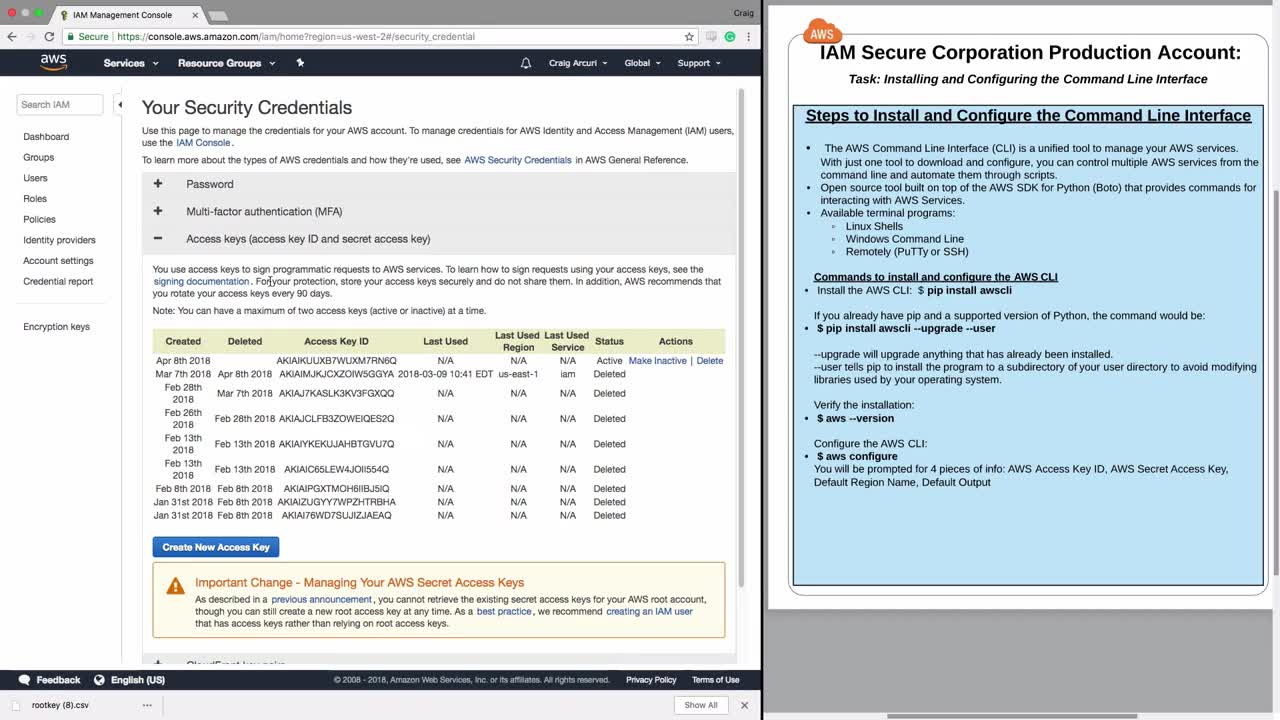Open the Craig Arcuri account dropdown
The width and height of the screenshot is (1280, 720).
[578, 63]
